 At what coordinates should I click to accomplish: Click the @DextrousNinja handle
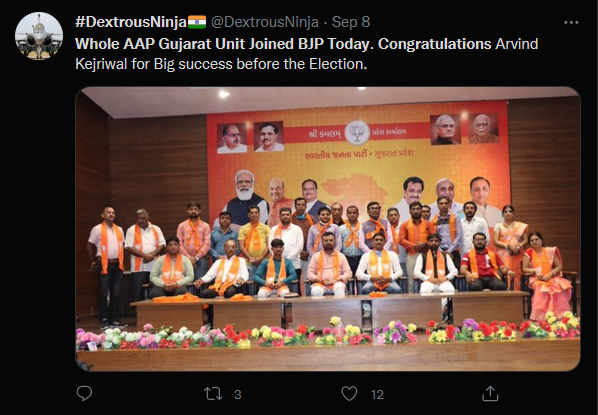265,22
